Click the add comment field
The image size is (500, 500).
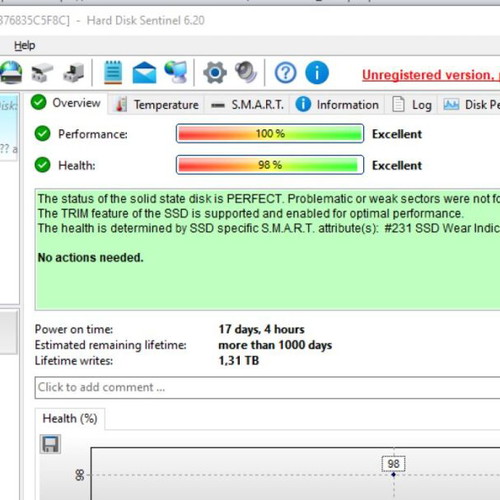tap(267, 388)
